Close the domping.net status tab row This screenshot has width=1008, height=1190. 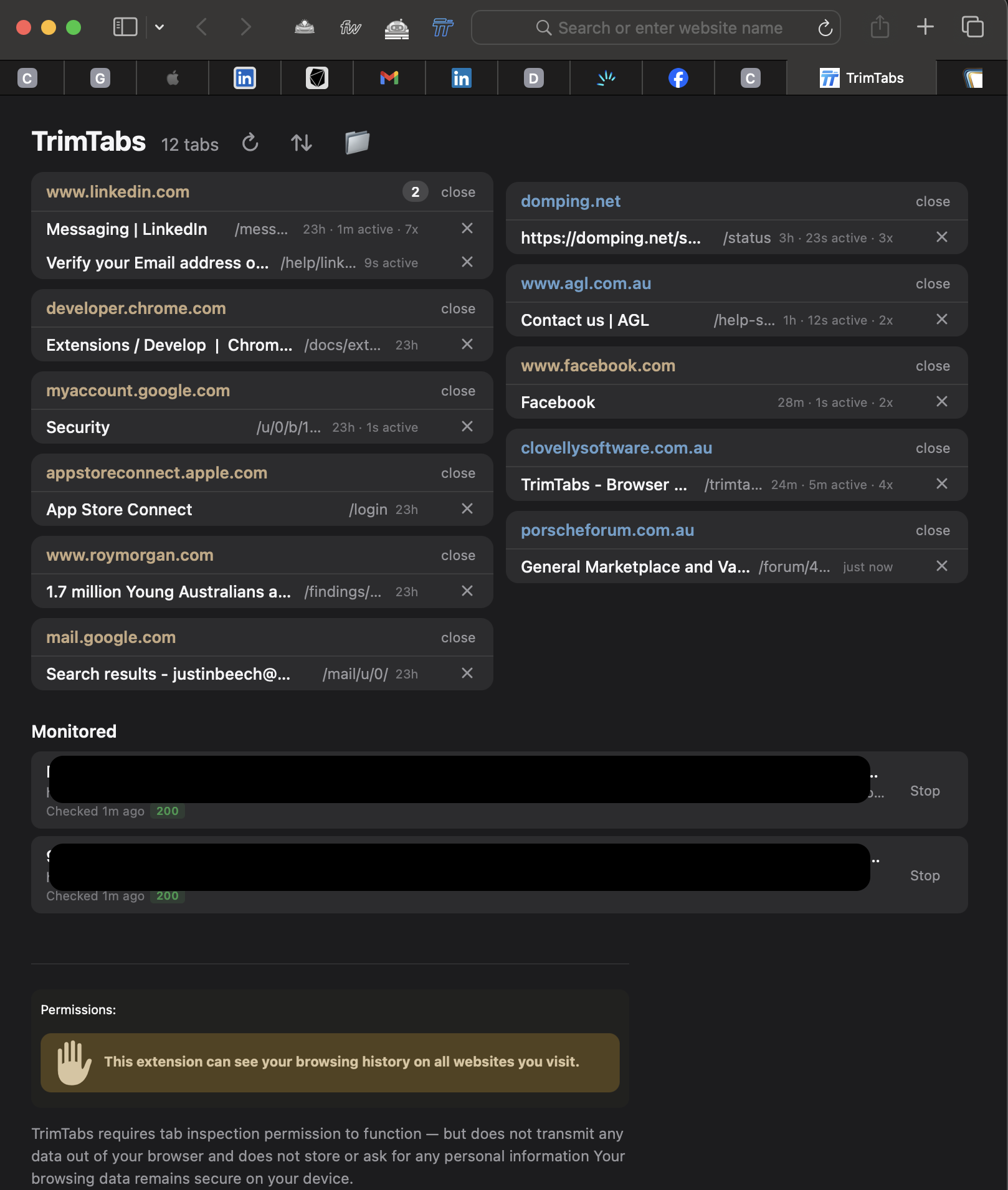tap(942, 237)
